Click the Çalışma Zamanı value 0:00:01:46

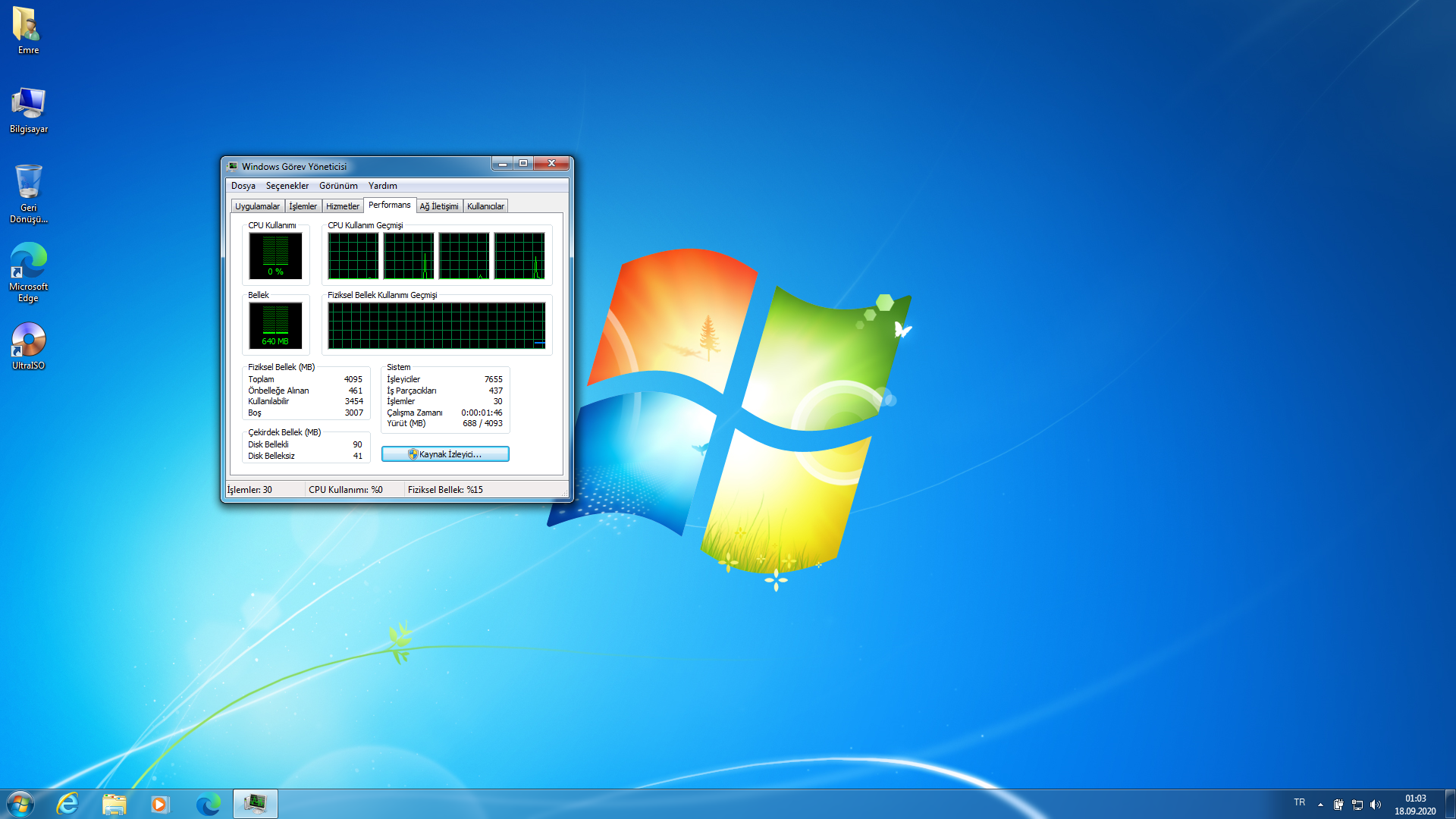[482, 413]
